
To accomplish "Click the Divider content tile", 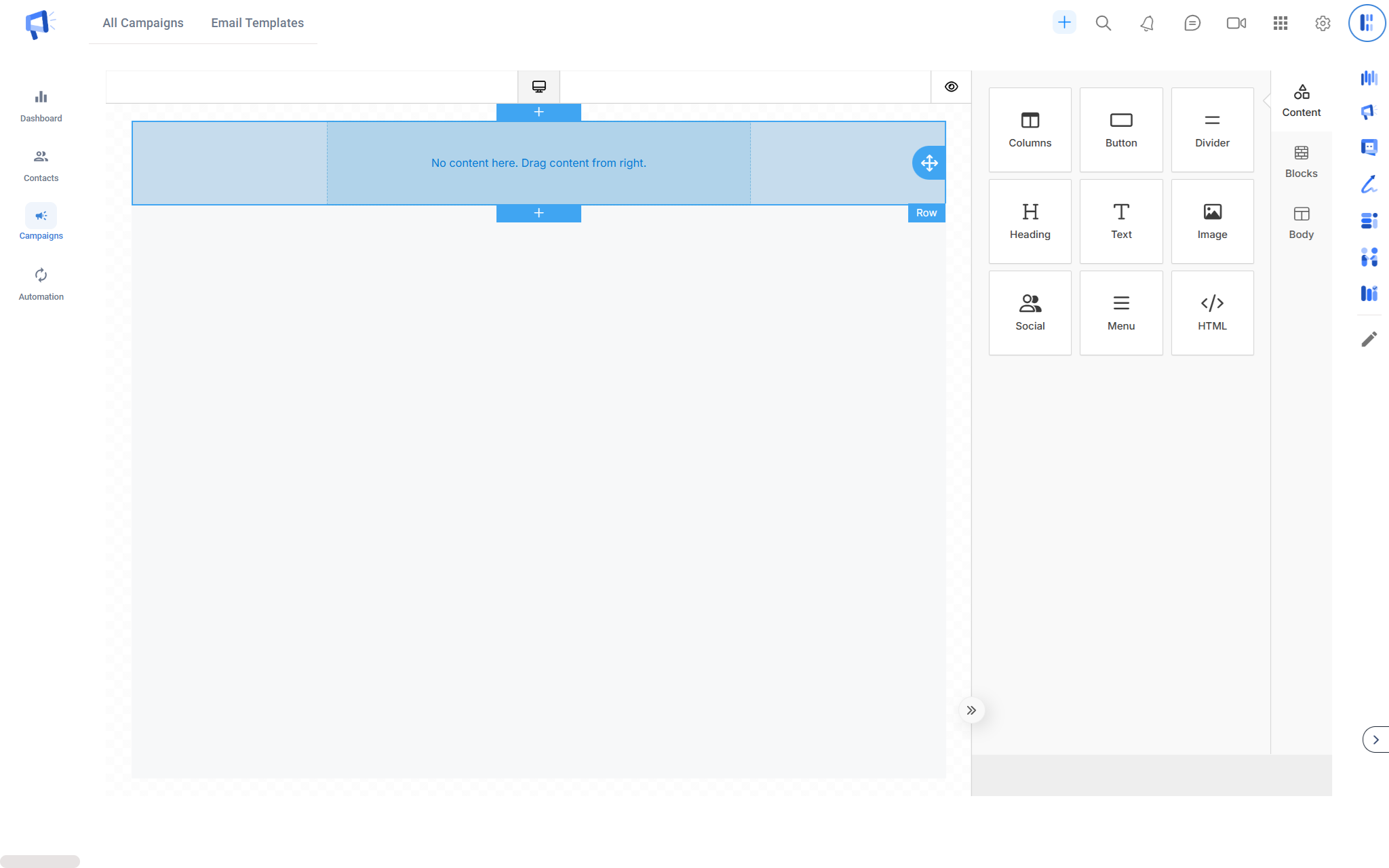I will (1212, 130).
